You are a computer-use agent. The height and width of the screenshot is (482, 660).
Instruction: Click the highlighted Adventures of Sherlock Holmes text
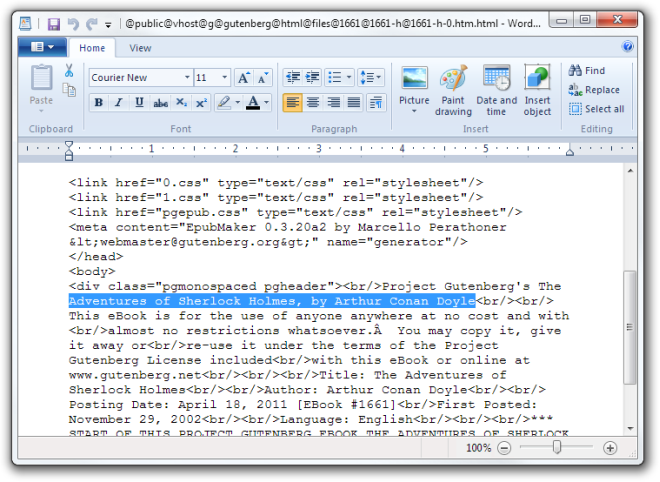[x=272, y=301]
